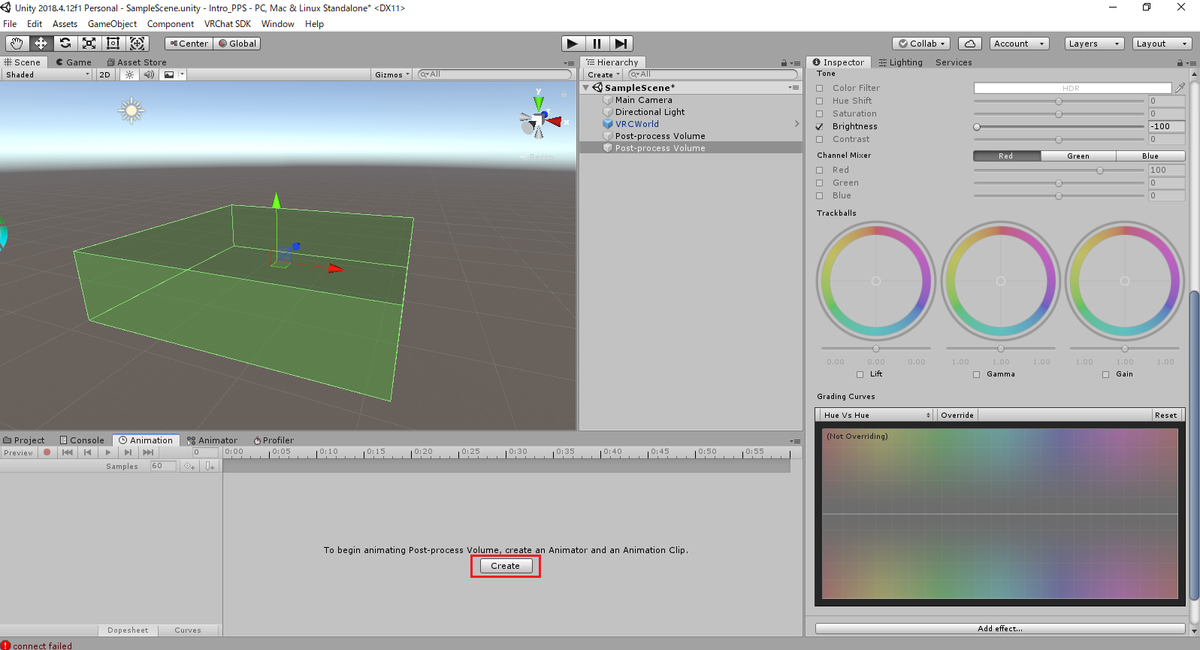Select the Hand tool
Image resolution: width=1200 pixels, height=650 pixels.
point(16,43)
